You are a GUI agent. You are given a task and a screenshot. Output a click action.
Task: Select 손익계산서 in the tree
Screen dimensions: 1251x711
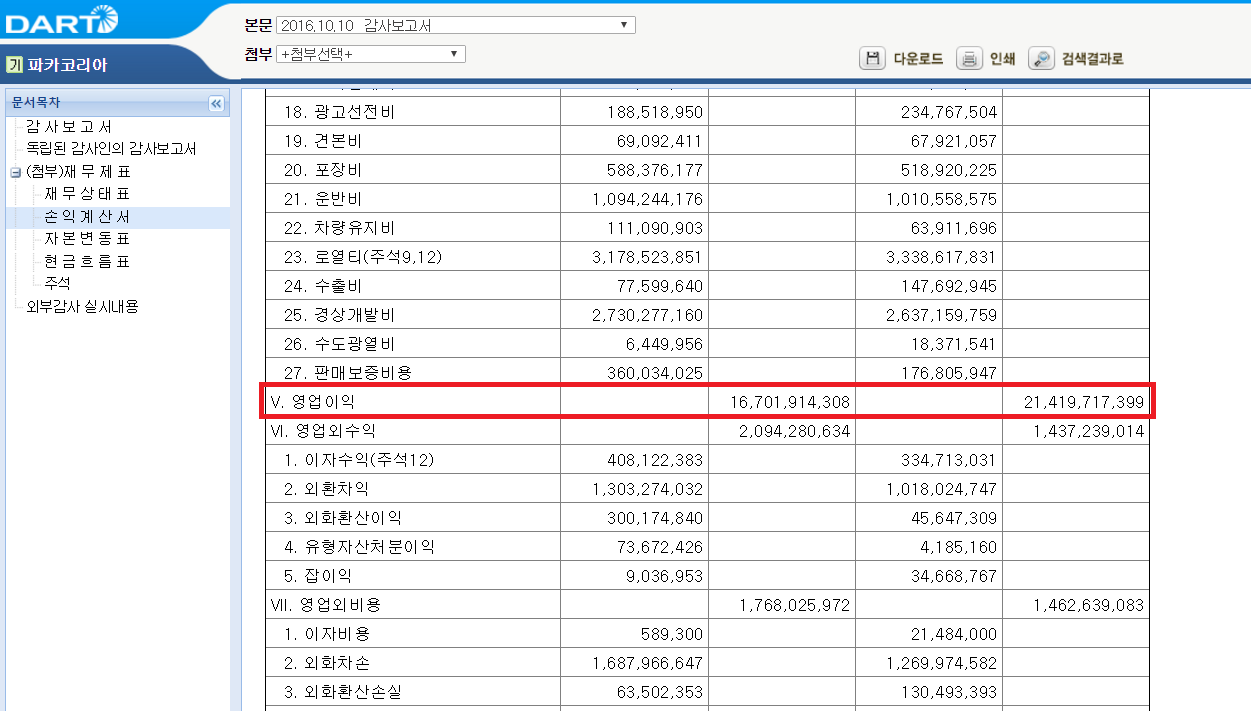87,217
